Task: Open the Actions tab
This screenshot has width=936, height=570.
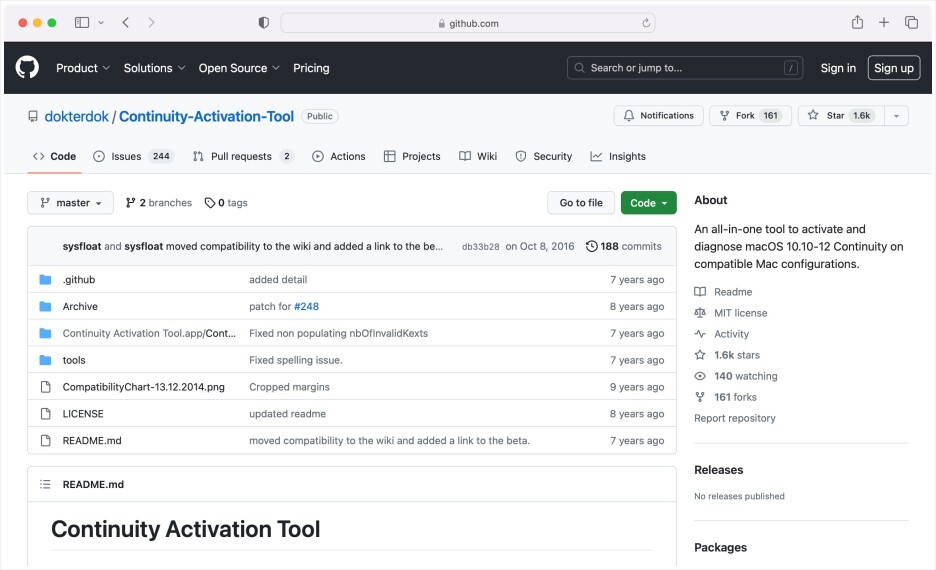Action: point(338,156)
